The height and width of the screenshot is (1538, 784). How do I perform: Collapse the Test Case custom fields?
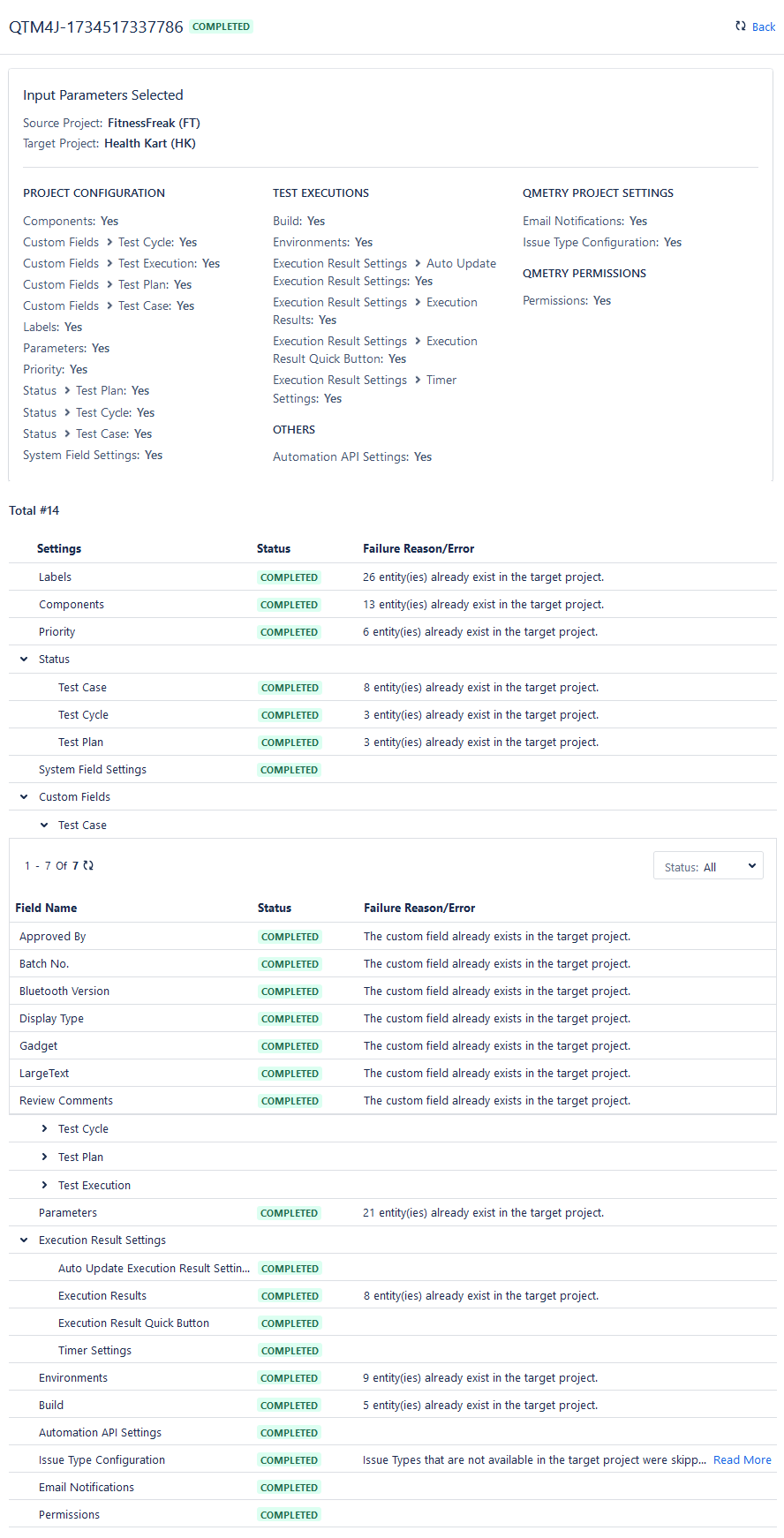(x=44, y=826)
